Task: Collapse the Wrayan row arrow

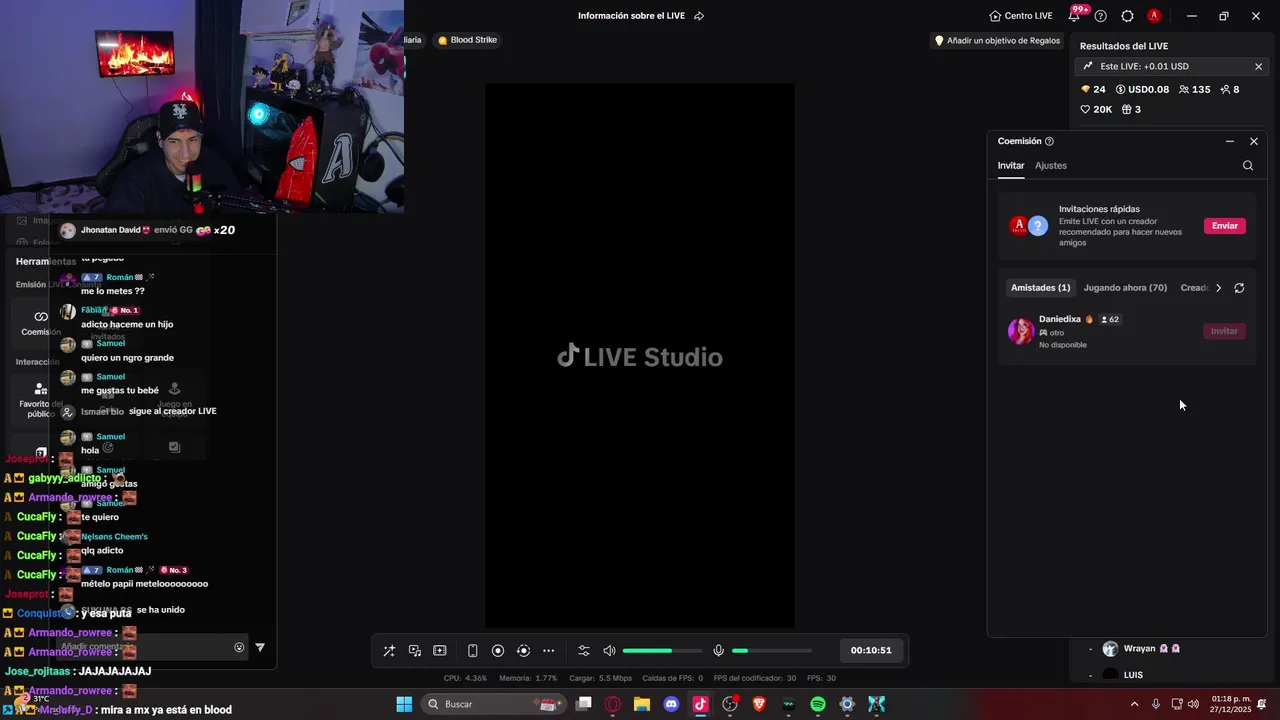Action: coord(1090,649)
